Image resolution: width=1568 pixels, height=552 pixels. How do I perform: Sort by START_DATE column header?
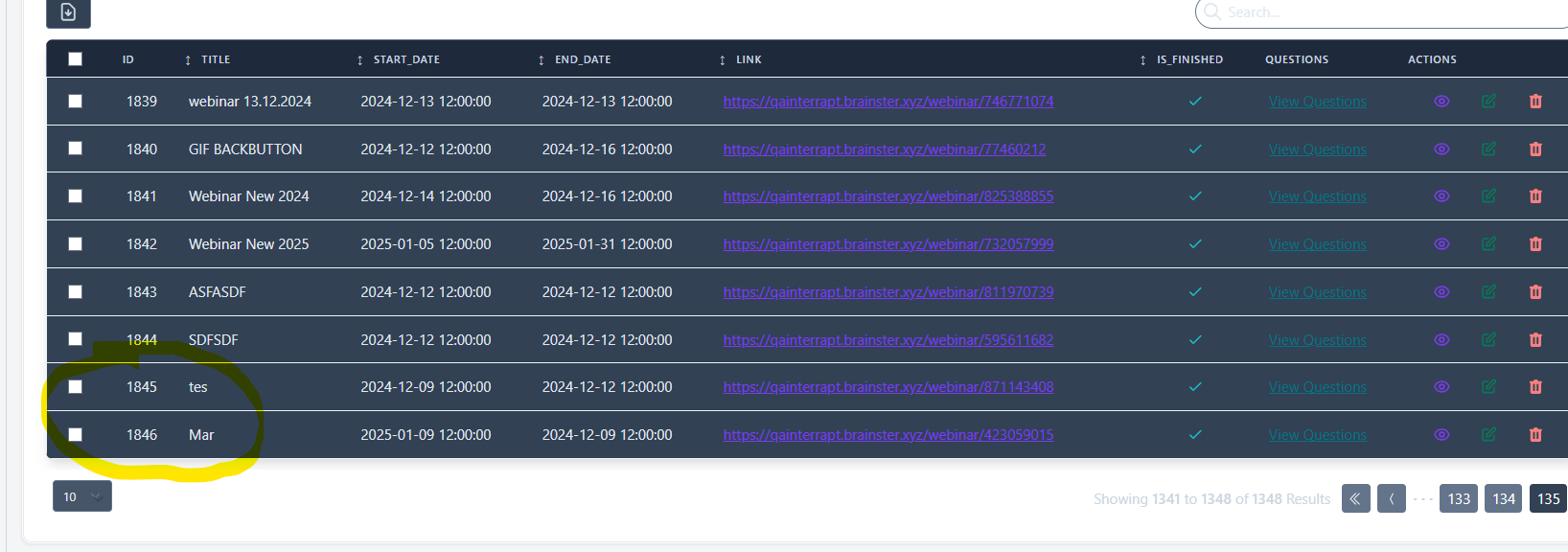tap(405, 59)
